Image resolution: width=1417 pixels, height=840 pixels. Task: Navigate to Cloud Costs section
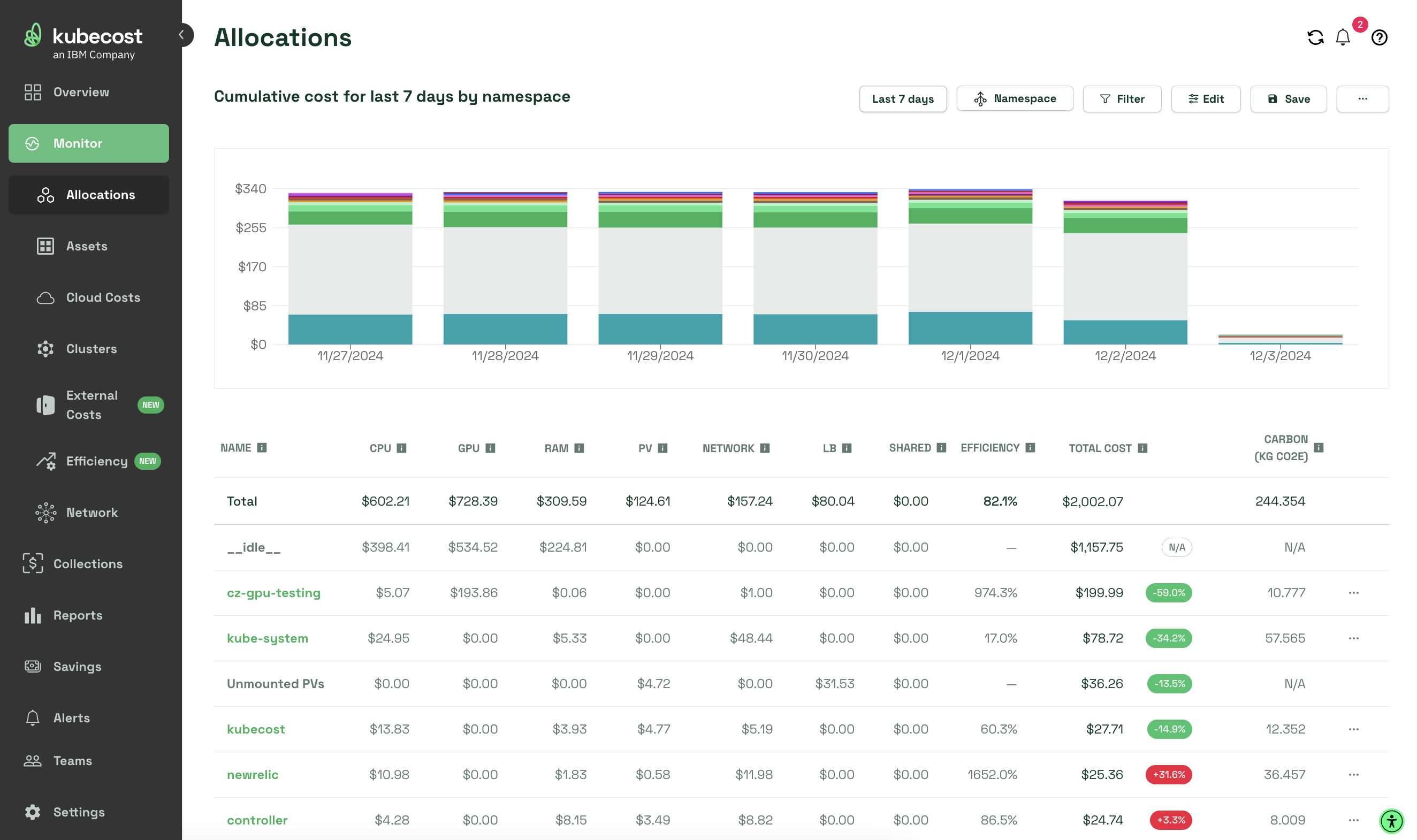103,298
